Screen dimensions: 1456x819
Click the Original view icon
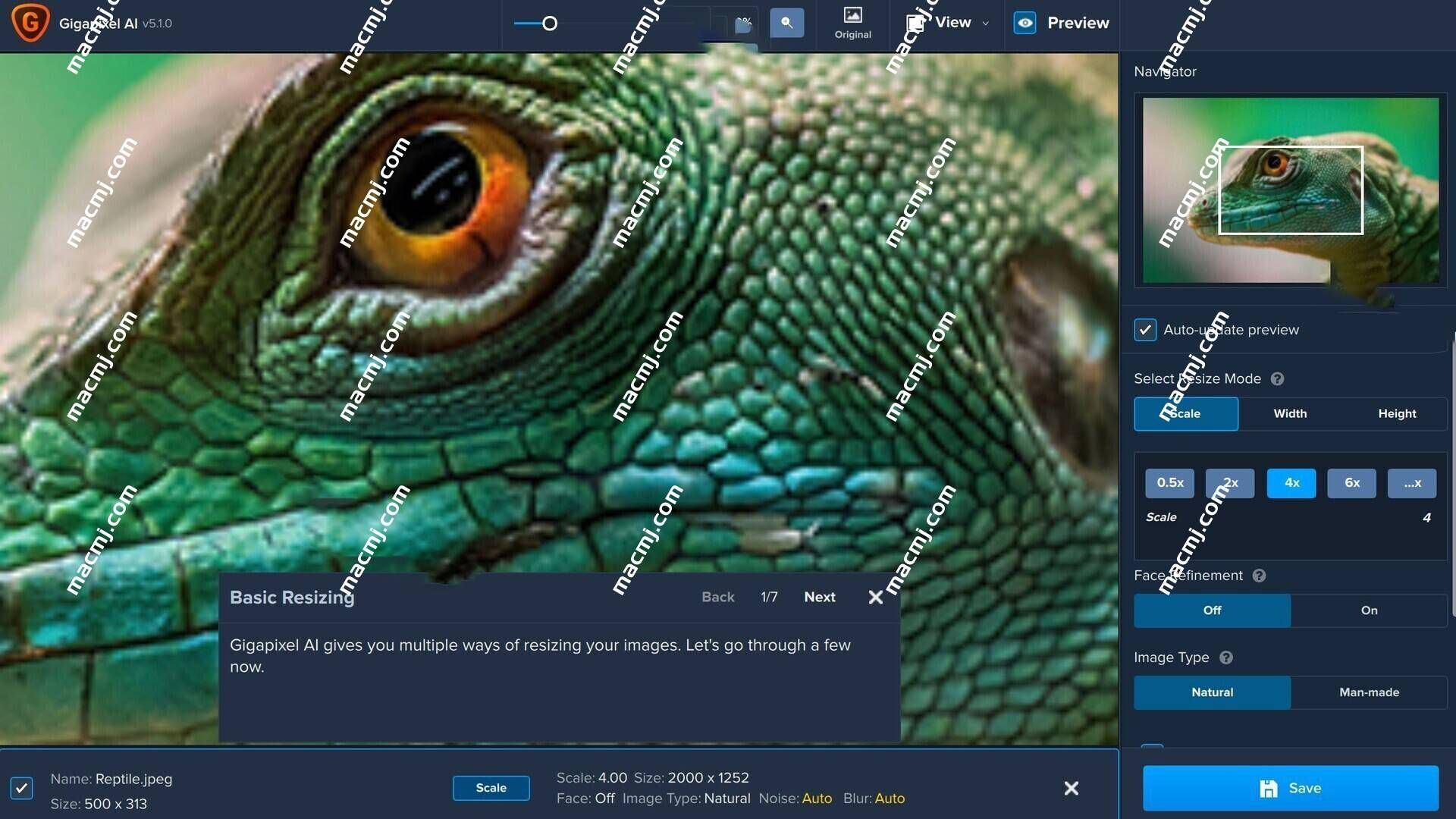[852, 22]
